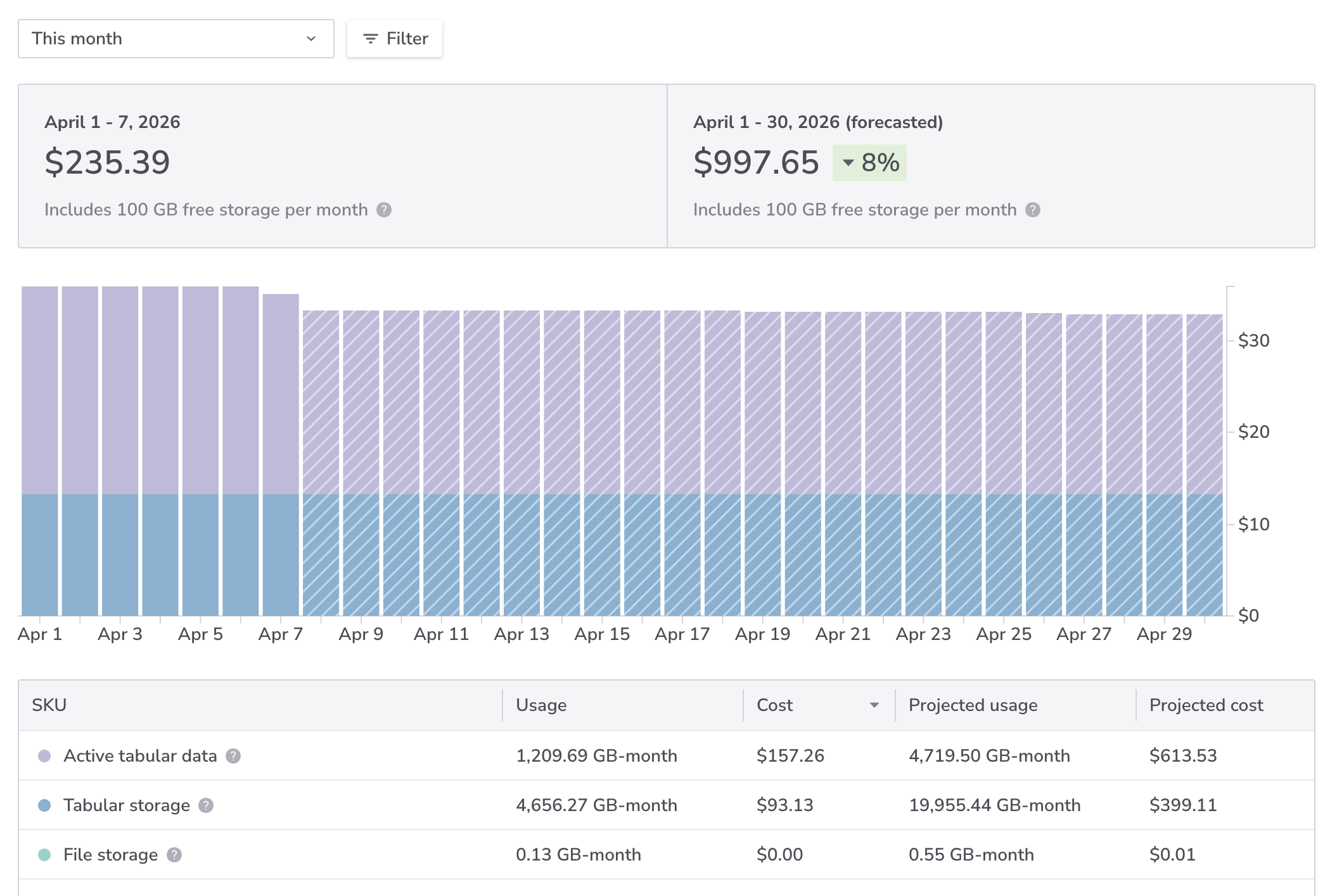The height and width of the screenshot is (896, 1337).
Task: Open the This month date range dropdown
Action: point(176,39)
